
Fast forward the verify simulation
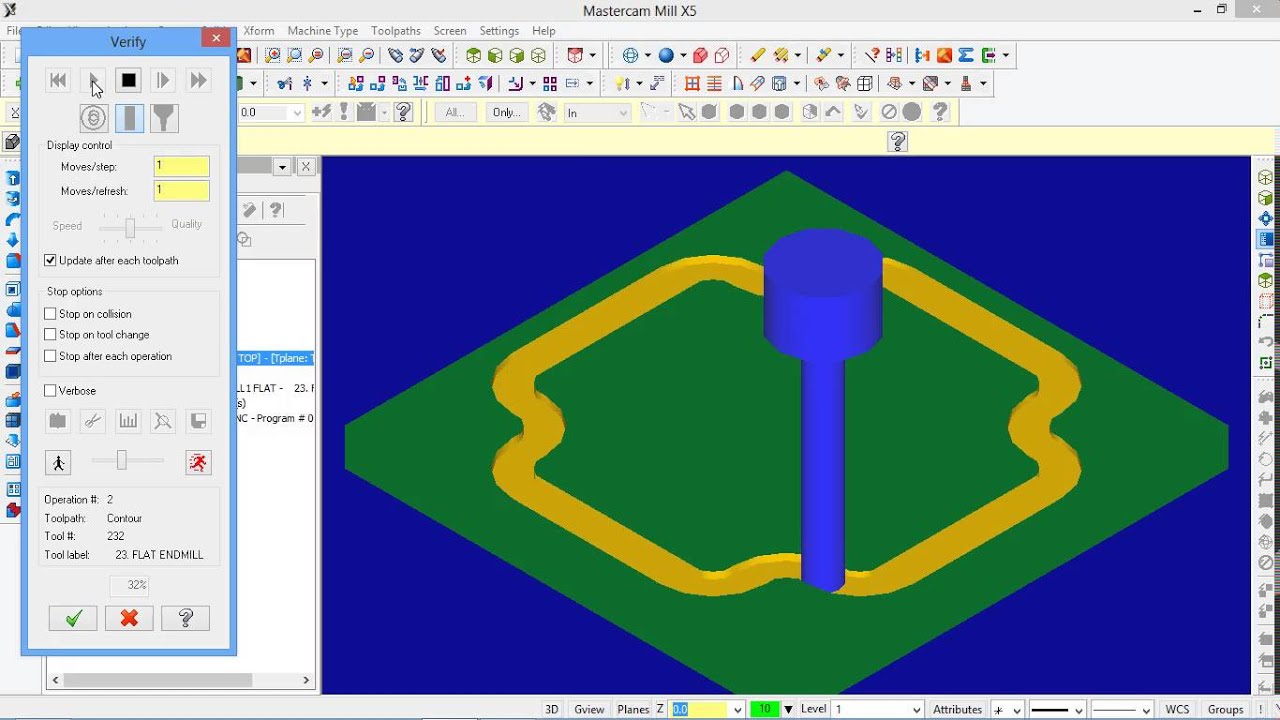coord(198,81)
